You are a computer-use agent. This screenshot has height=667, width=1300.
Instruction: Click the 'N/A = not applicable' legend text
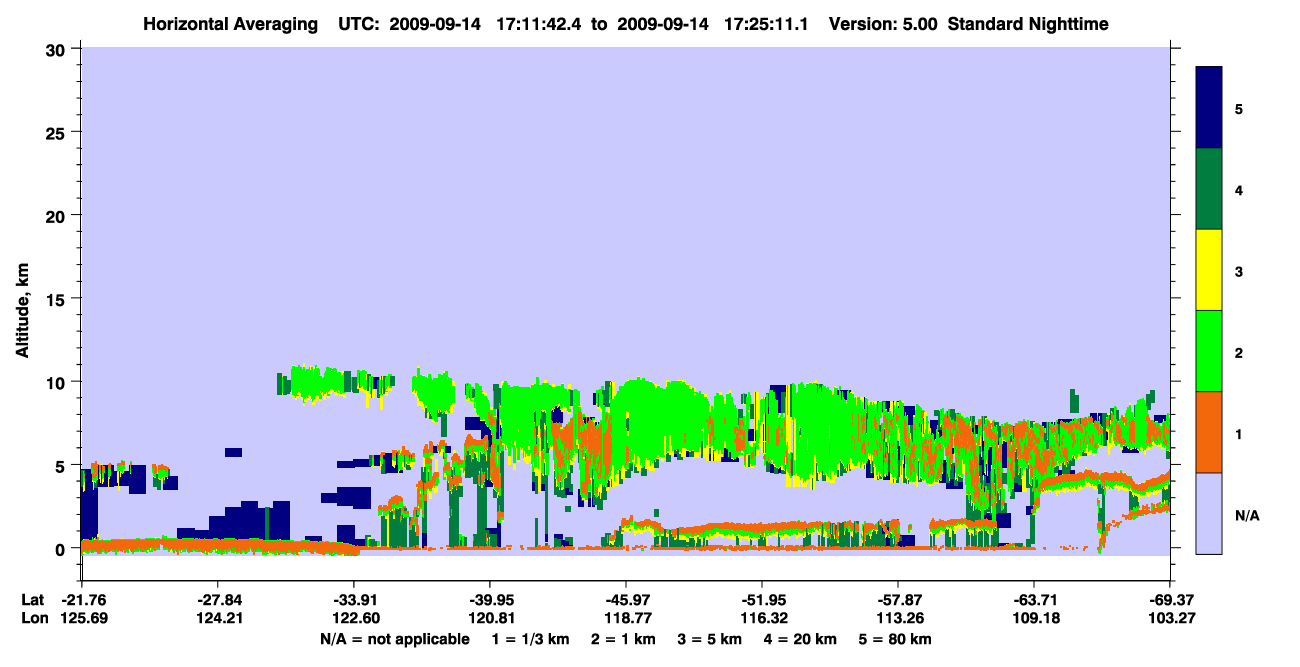pyautogui.click(x=394, y=638)
